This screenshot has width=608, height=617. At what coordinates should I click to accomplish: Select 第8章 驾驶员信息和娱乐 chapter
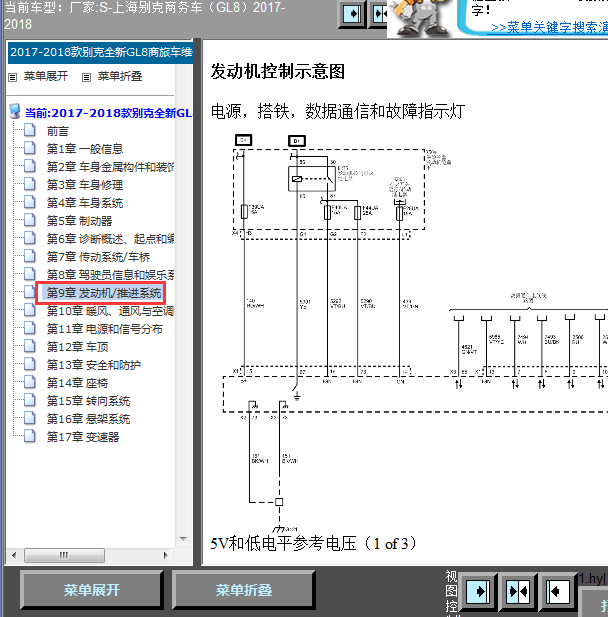(x=110, y=275)
